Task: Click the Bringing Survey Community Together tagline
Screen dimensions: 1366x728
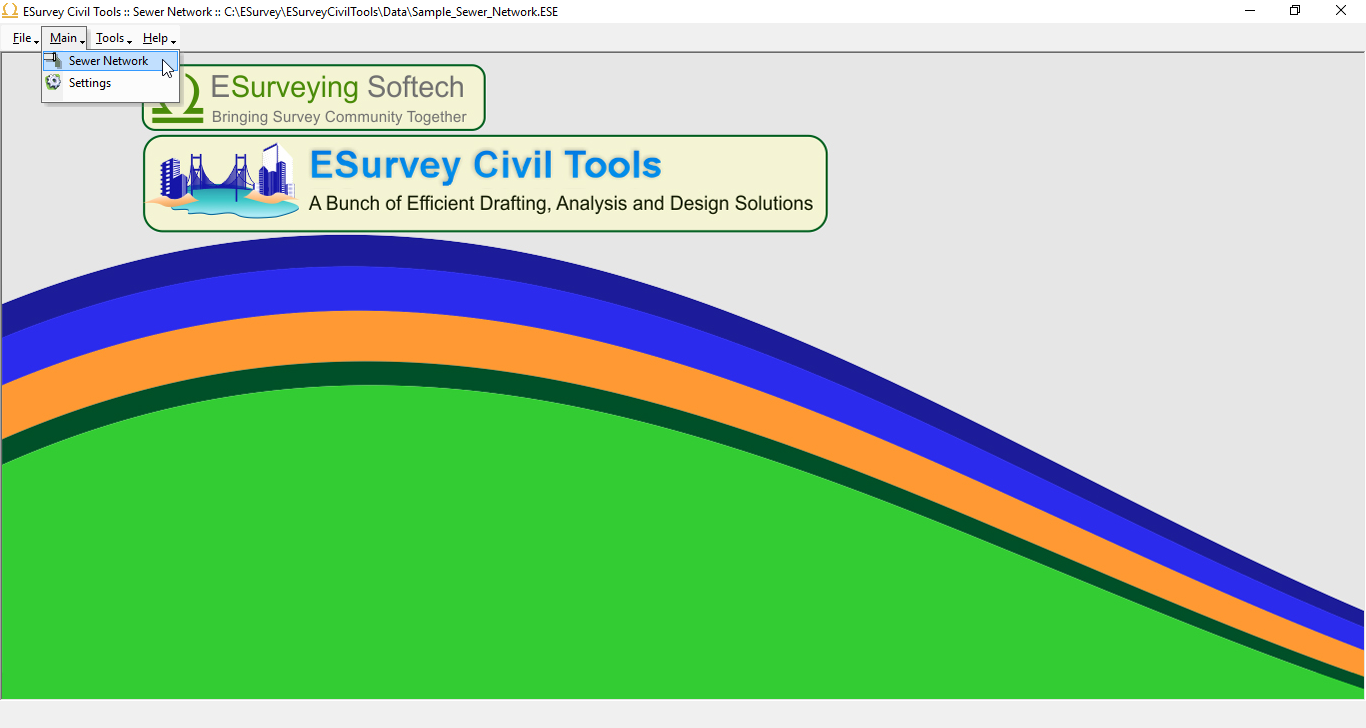Action: [339, 117]
